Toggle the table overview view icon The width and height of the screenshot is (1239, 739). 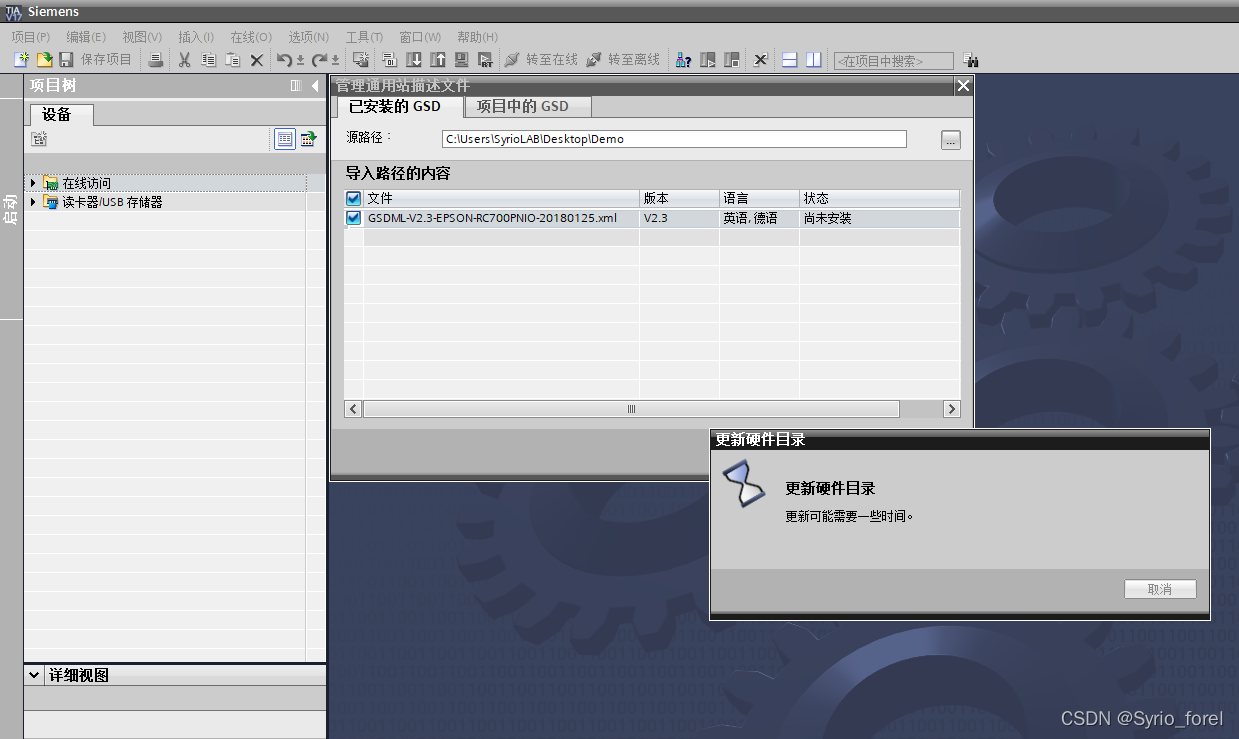[x=285, y=139]
